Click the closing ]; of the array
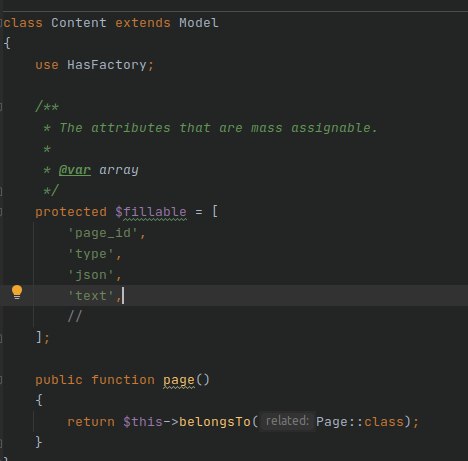Screen dimensions: 468x461 click(x=43, y=338)
